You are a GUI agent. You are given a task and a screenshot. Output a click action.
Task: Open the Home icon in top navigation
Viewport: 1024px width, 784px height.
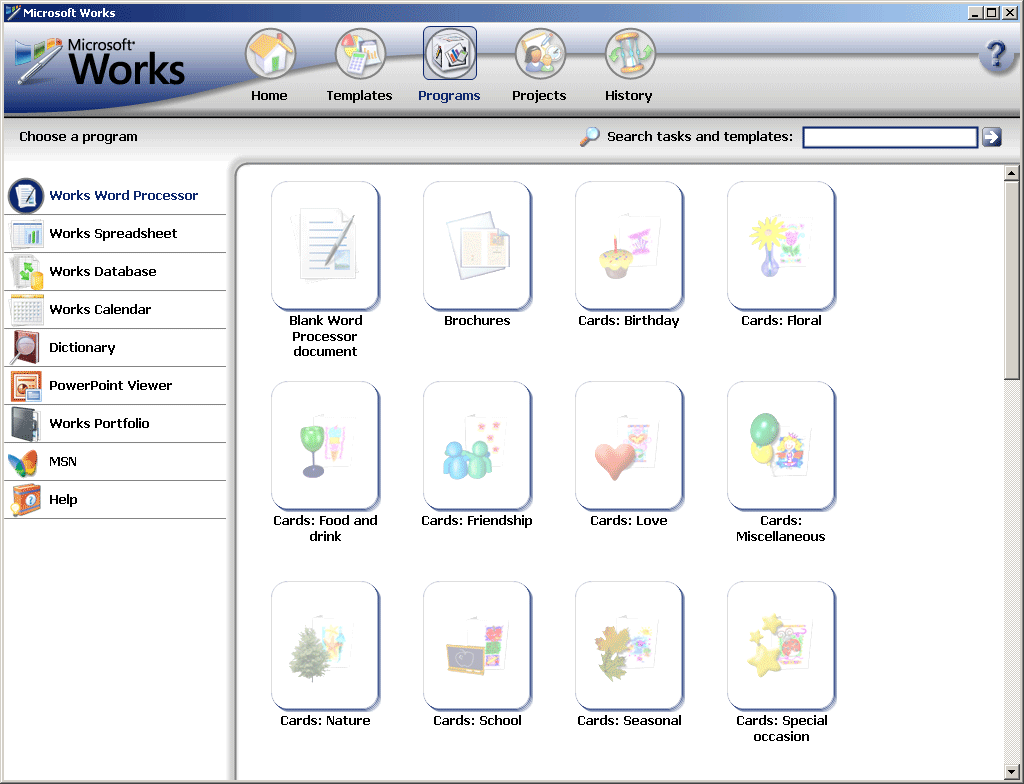(270, 54)
